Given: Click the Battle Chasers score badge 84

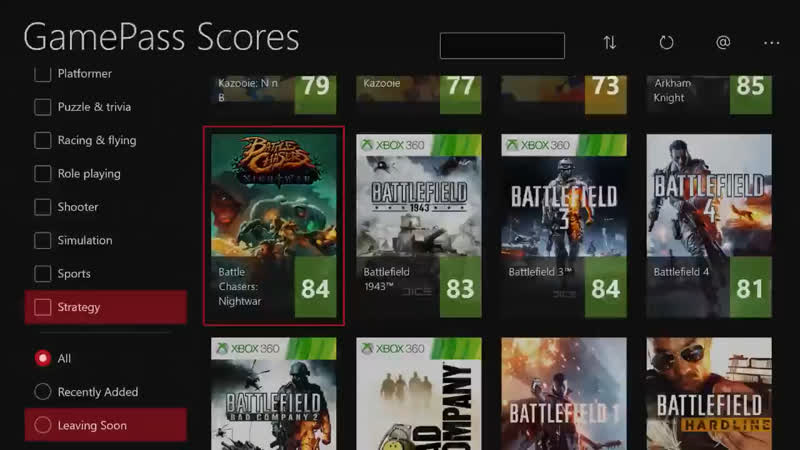Looking at the screenshot, I should point(315,287).
